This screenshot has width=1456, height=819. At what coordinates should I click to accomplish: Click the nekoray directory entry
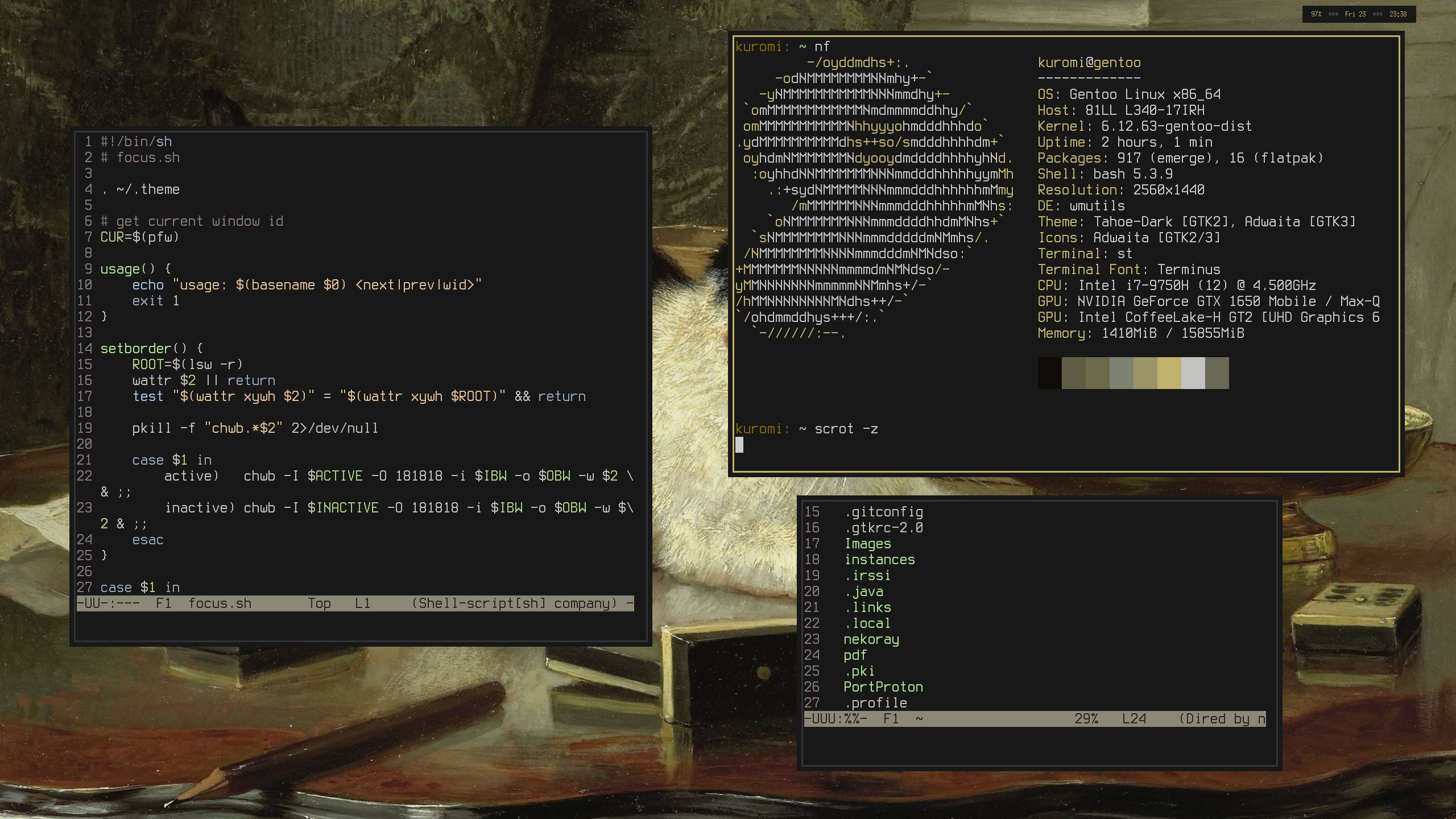pyautogui.click(x=871, y=639)
